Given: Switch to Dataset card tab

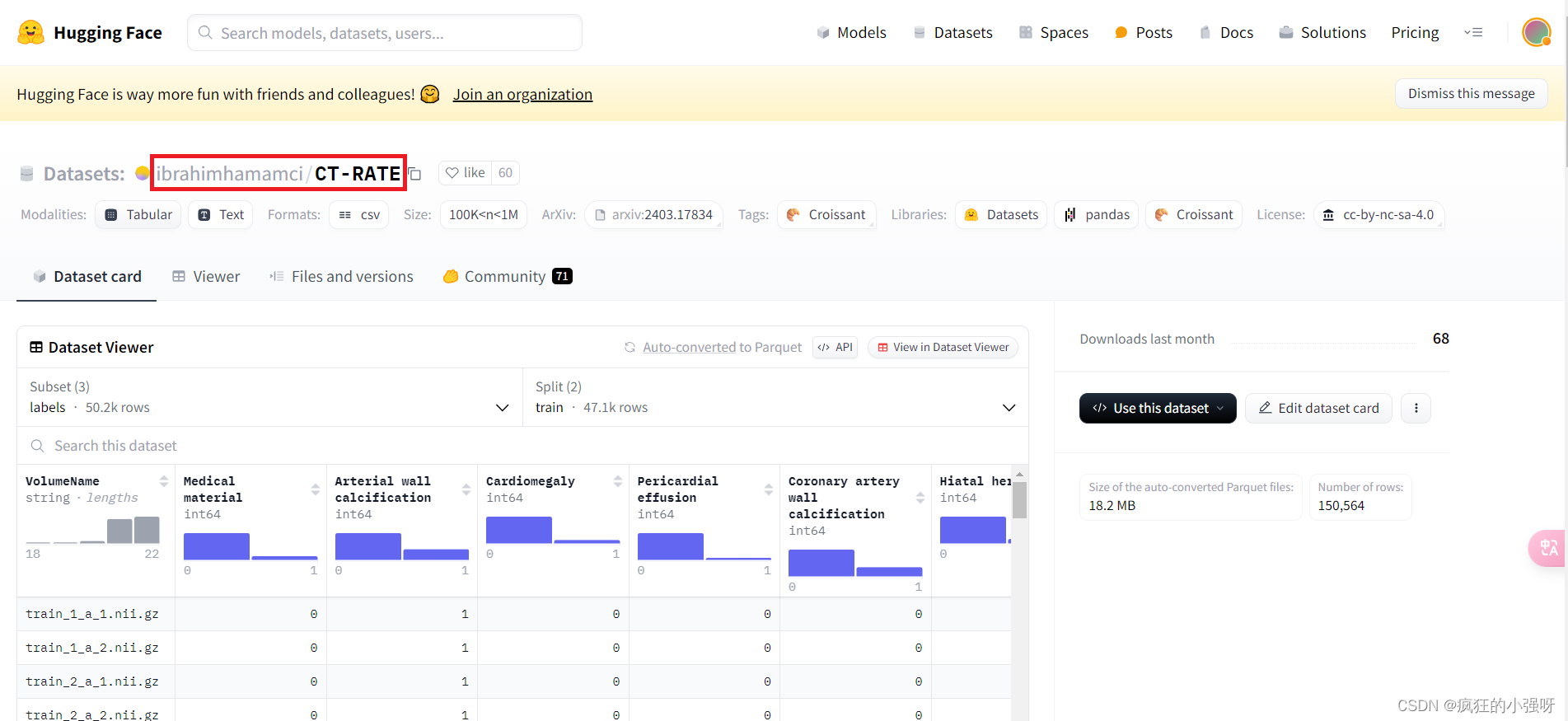Looking at the screenshot, I should [x=87, y=277].
